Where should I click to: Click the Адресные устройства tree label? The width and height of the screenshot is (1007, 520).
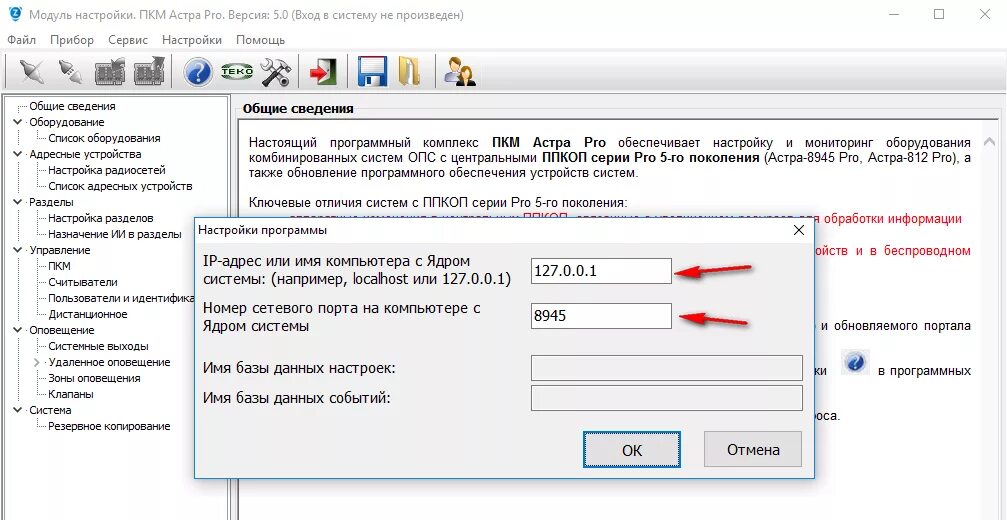[x=85, y=154]
